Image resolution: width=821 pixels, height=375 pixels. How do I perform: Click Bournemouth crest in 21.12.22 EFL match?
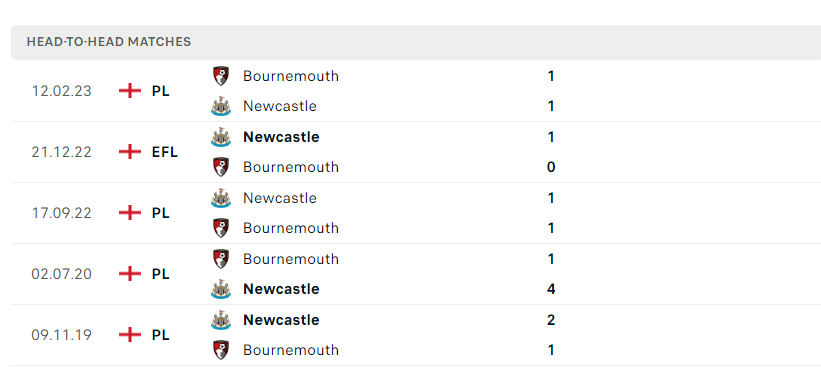pyautogui.click(x=221, y=167)
